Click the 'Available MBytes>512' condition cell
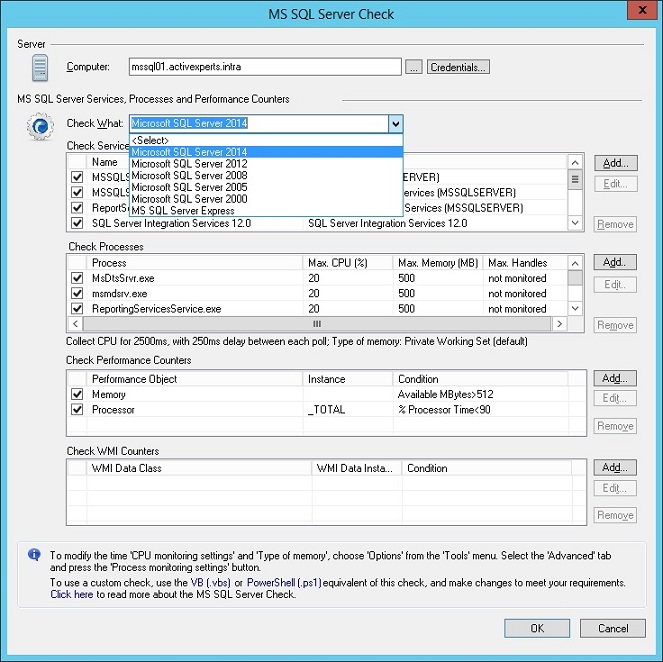The height and width of the screenshot is (662, 663). tap(446, 394)
